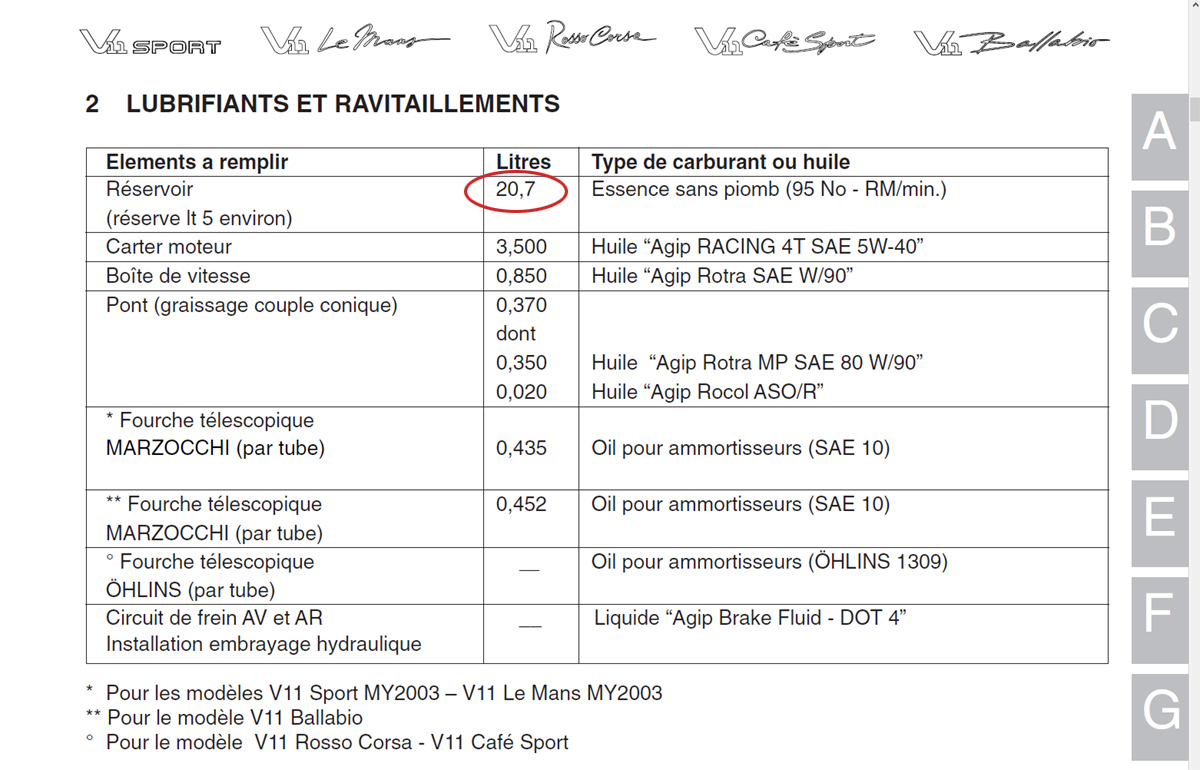The width and height of the screenshot is (1200, 770).
Task: Click the "0,350" litres value
Action: 521,363
